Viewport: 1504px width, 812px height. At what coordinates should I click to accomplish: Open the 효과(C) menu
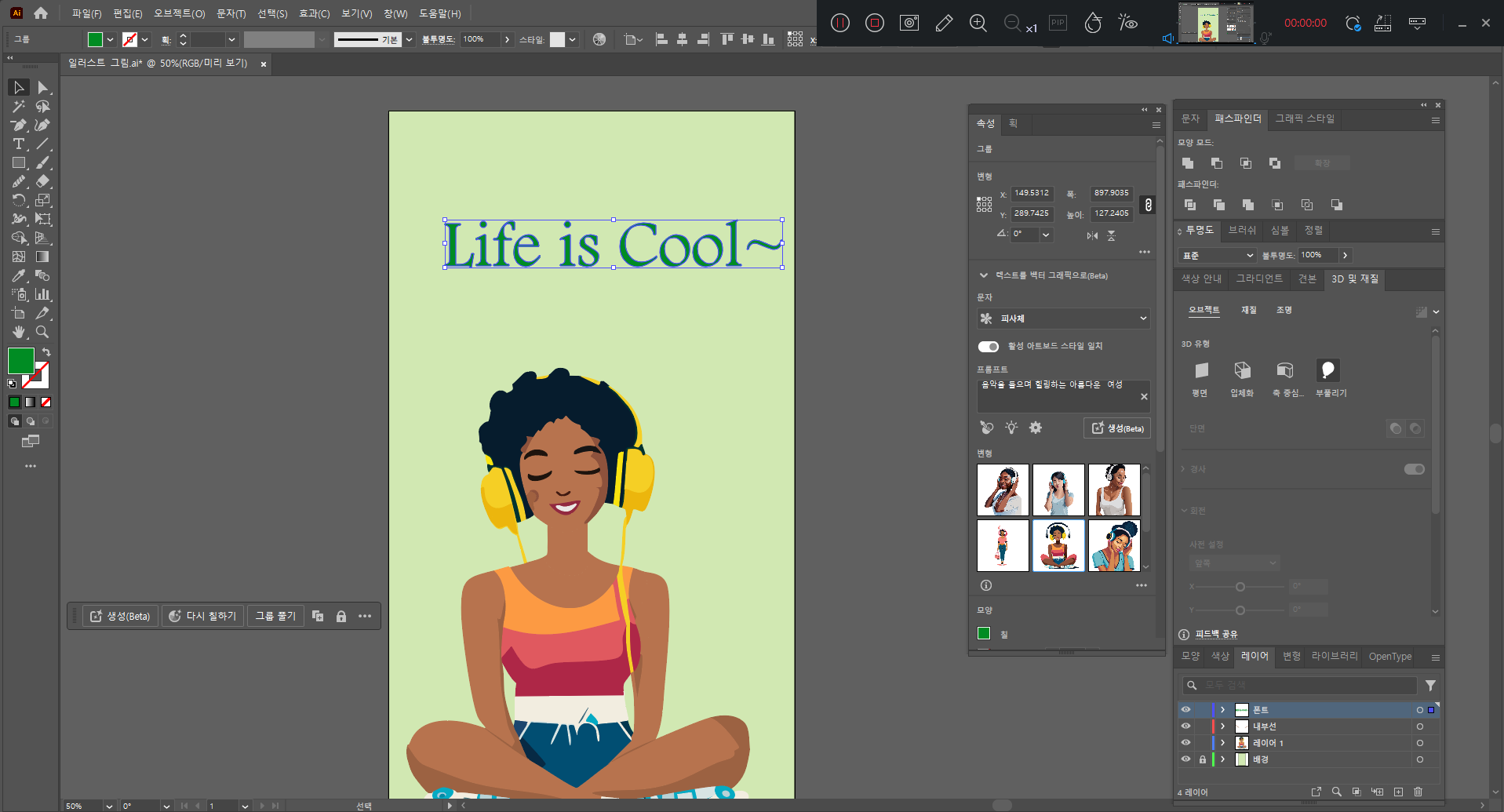click(x=314, y=13)
